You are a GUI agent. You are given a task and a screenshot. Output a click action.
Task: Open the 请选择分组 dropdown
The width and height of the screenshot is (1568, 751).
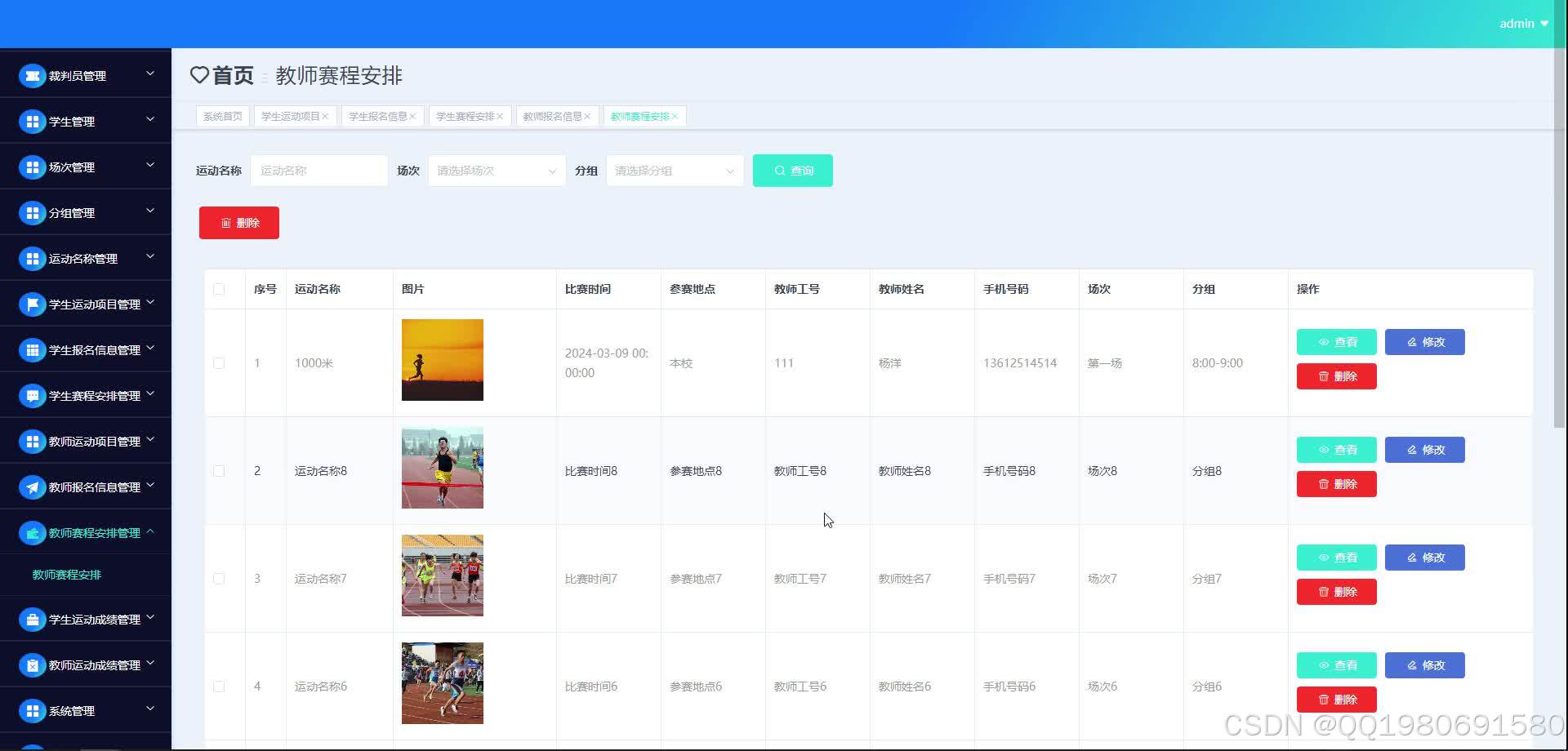674,171
